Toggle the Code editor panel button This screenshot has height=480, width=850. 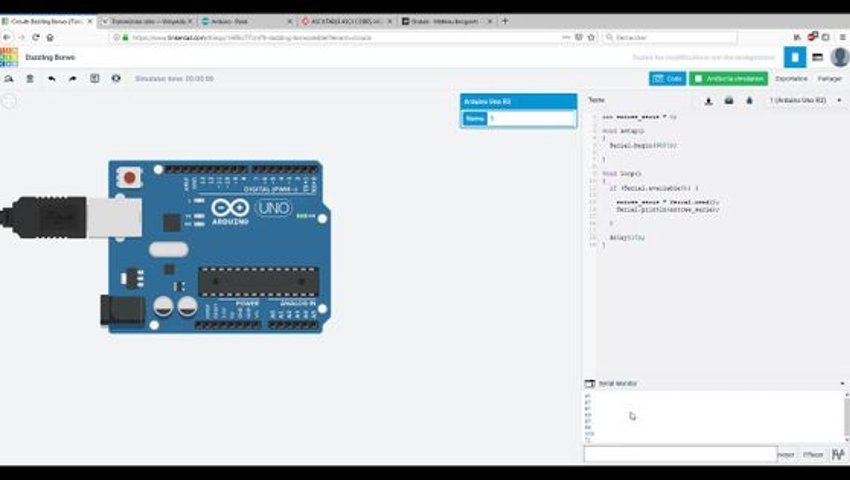click(667, 79)
